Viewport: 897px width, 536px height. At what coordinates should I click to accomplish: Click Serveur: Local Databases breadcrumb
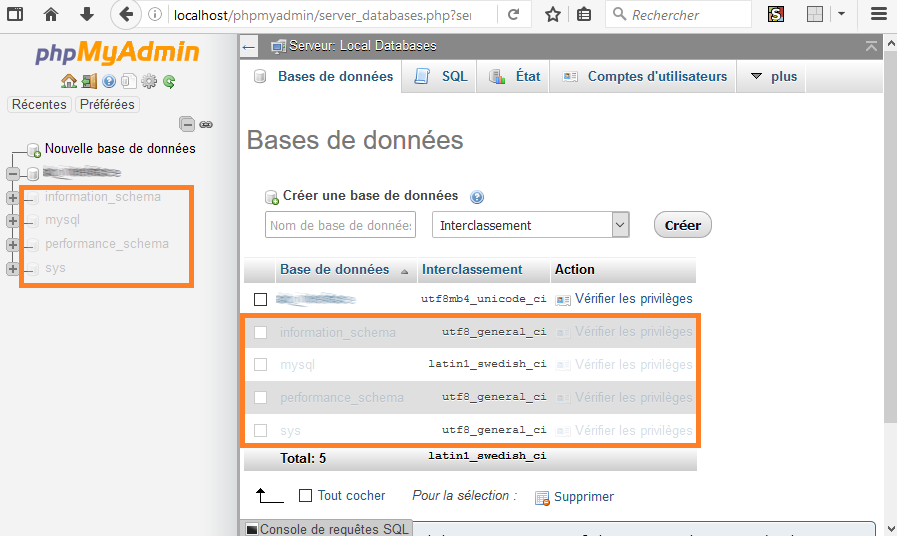(362, 46)
